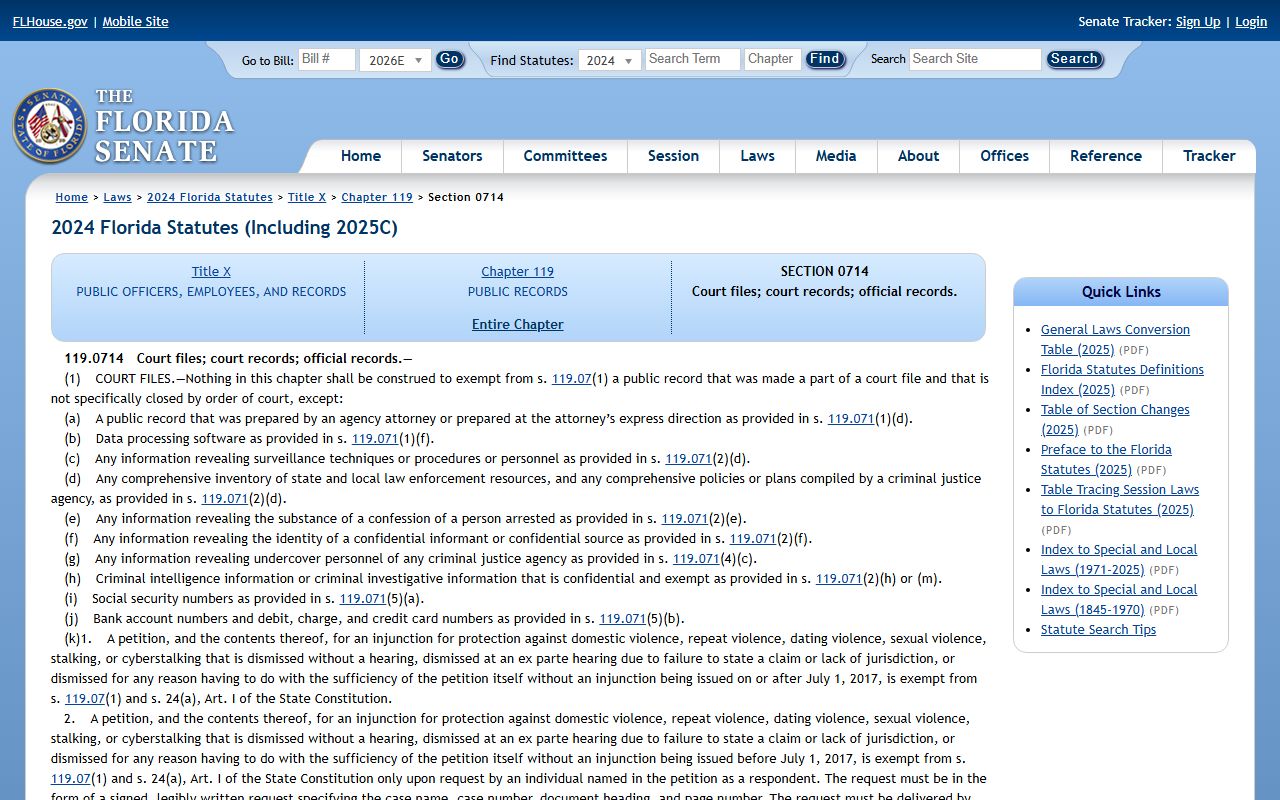The width and height of the screenshot is (1280, 800).
Task: Switch to the Mobile Site link
Action: point(135,22)
